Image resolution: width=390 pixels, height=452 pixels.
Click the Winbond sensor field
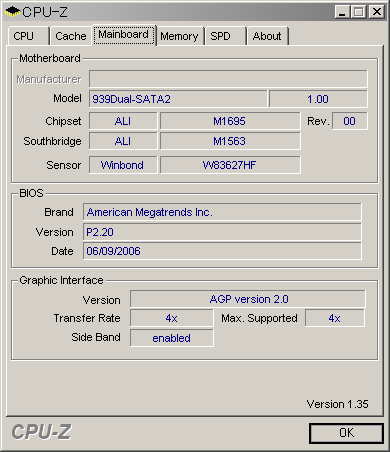[x=123, y=165]
